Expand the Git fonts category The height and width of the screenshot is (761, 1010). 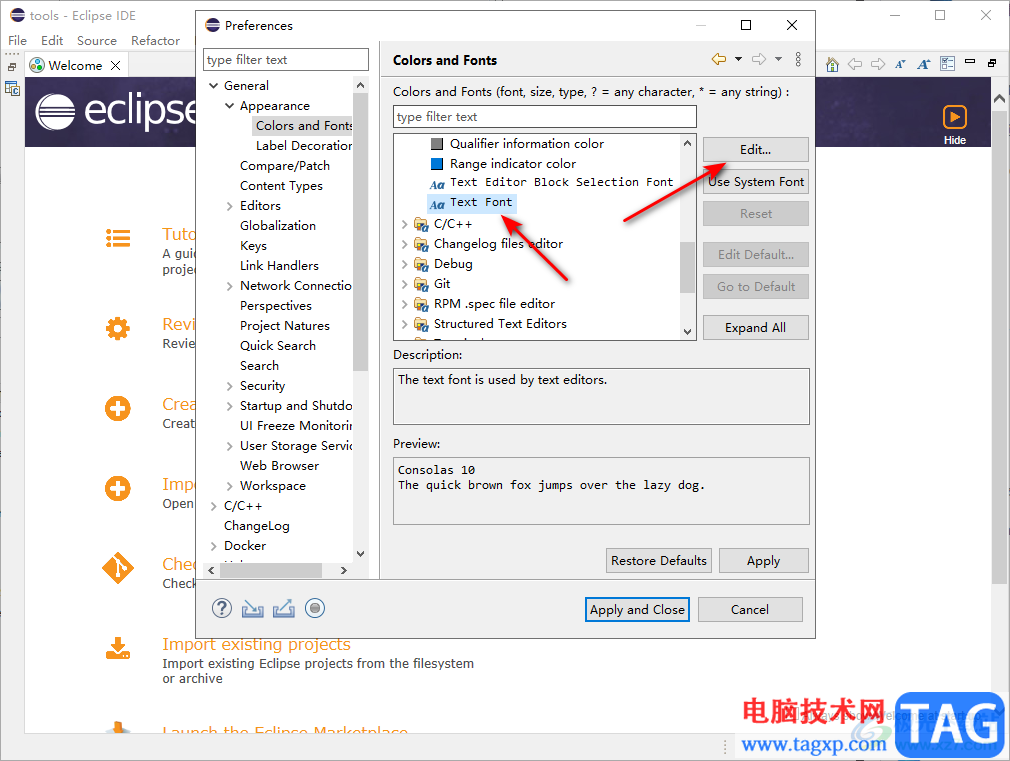tap(404, 284)
